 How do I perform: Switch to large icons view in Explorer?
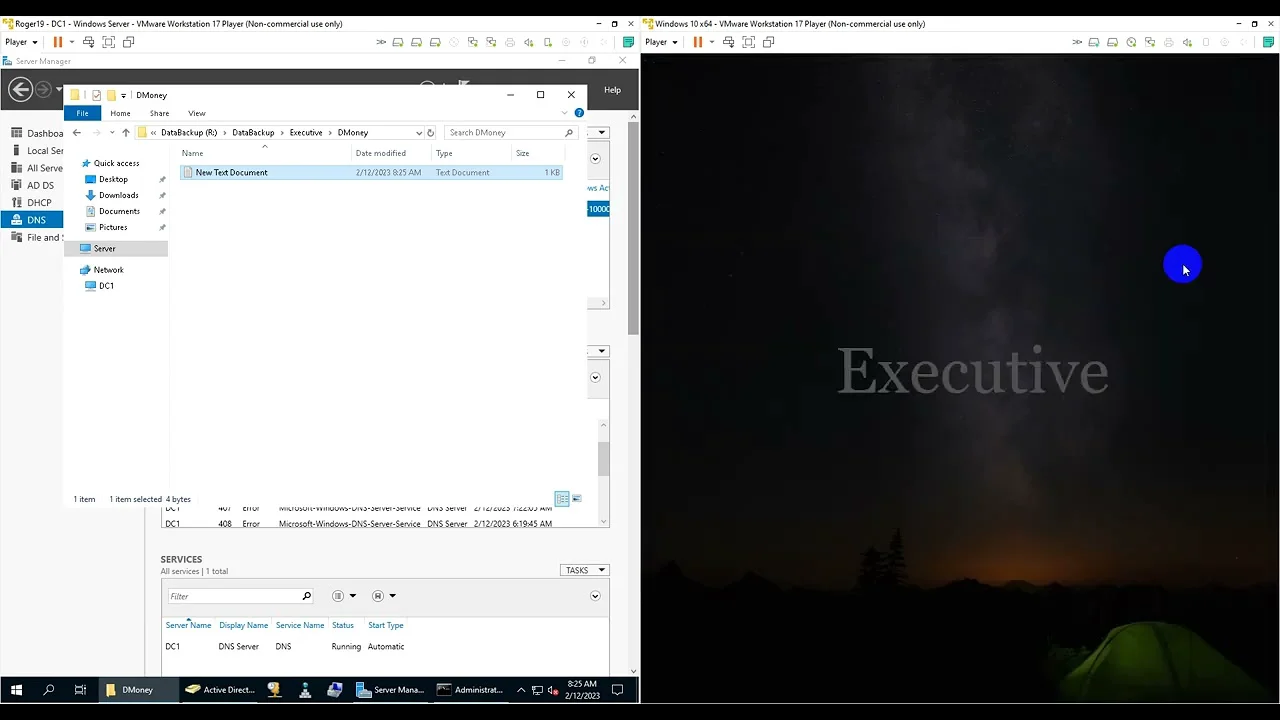[x=576, y=499]
